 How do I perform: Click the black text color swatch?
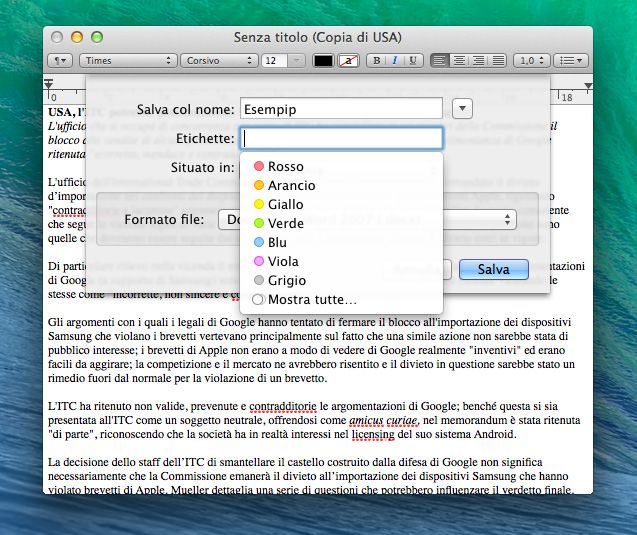324,61
